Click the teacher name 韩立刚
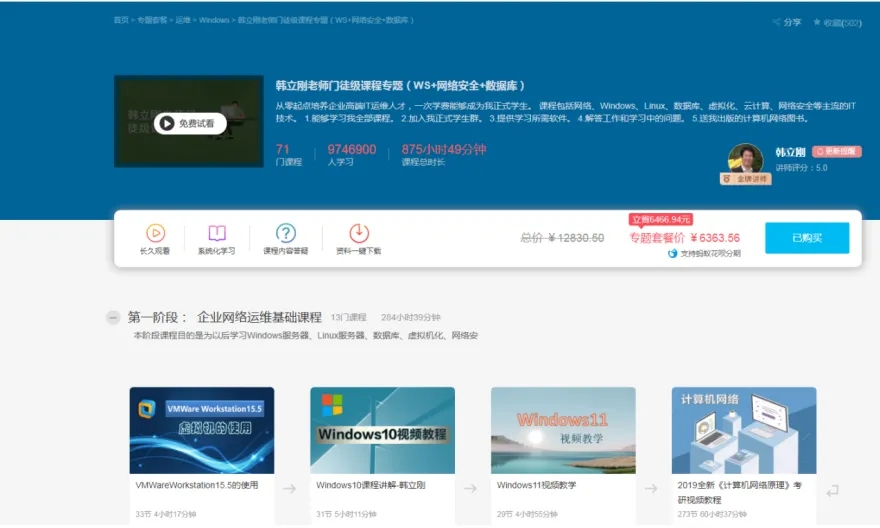The width and height of the screenshot is (880, 528). pos(790,152)
